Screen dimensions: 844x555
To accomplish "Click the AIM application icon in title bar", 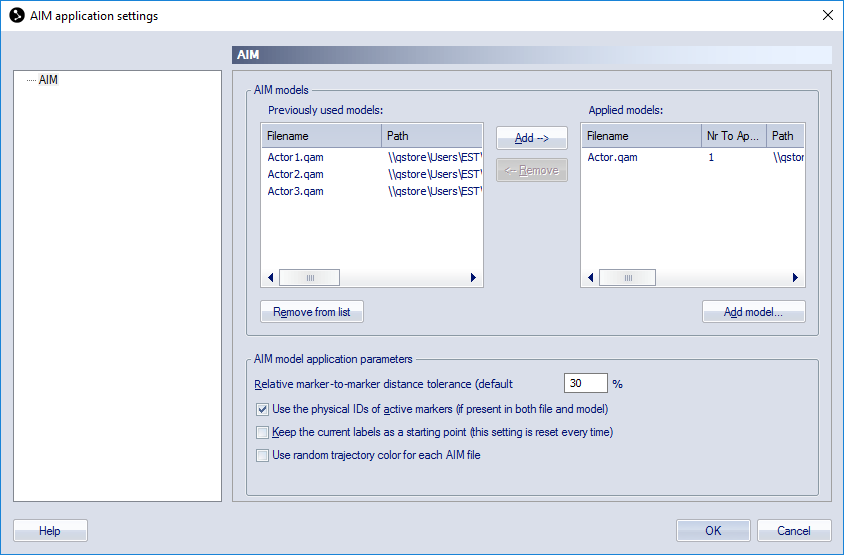I will coord(17,16).
